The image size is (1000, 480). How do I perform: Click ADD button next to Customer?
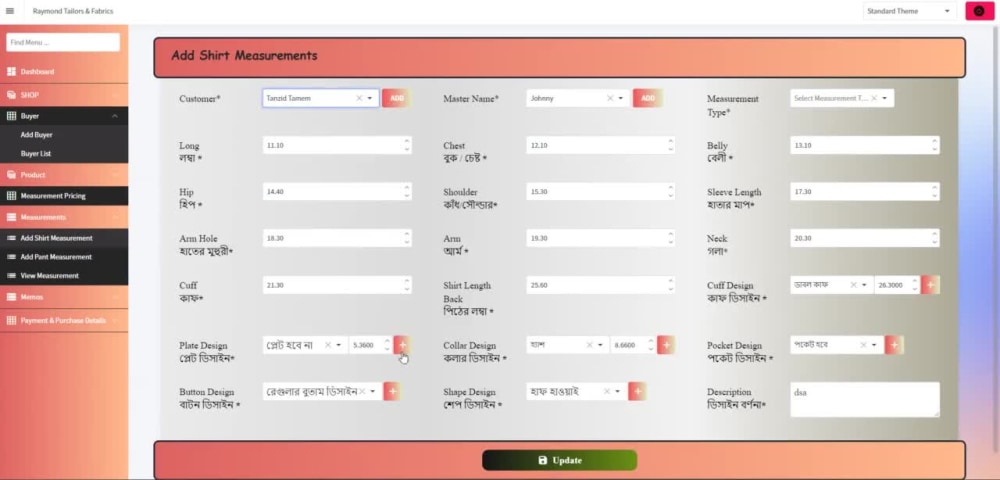click(x=397, y=98)
